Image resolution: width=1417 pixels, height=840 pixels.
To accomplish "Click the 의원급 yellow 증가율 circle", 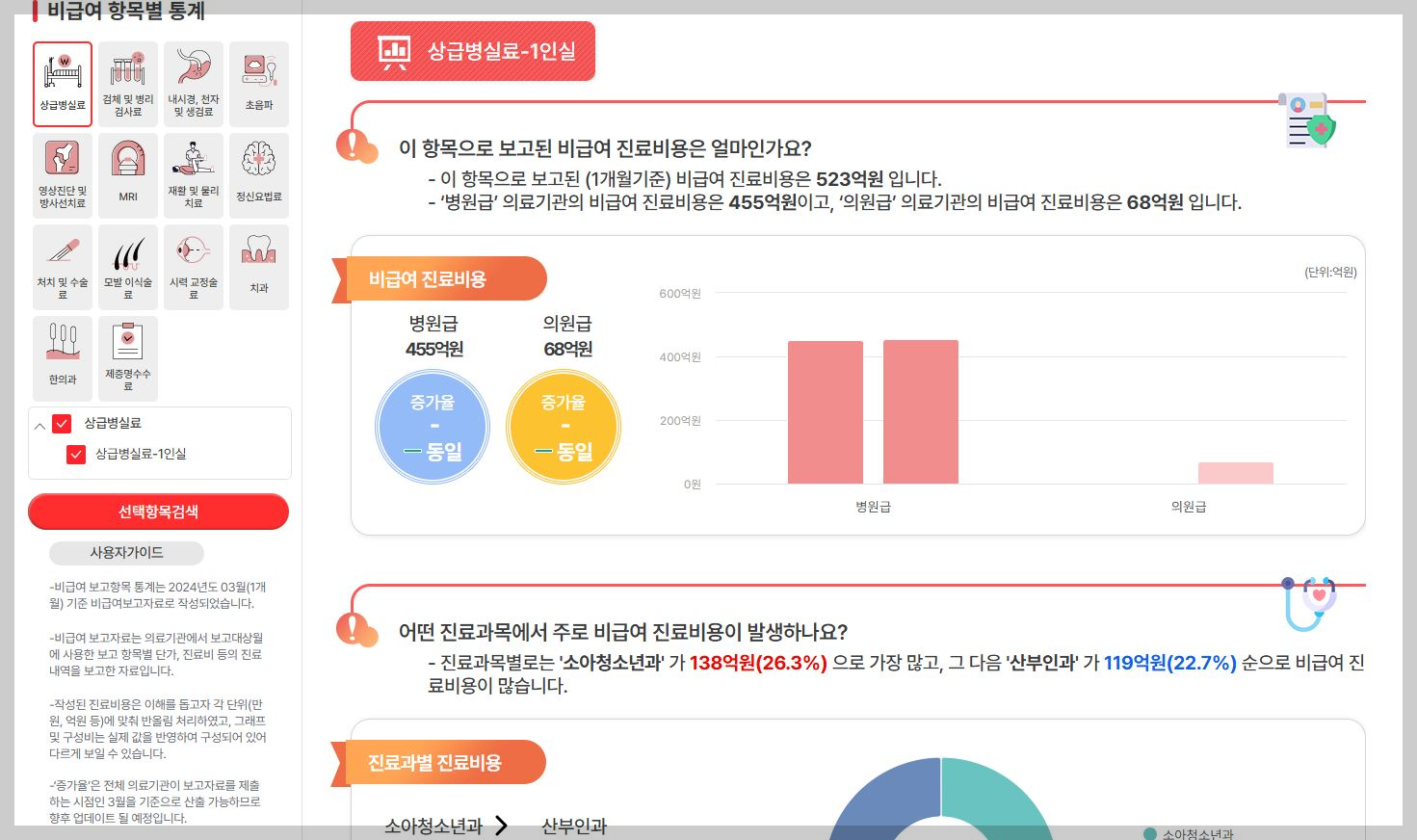I will (x=564, y=427).
